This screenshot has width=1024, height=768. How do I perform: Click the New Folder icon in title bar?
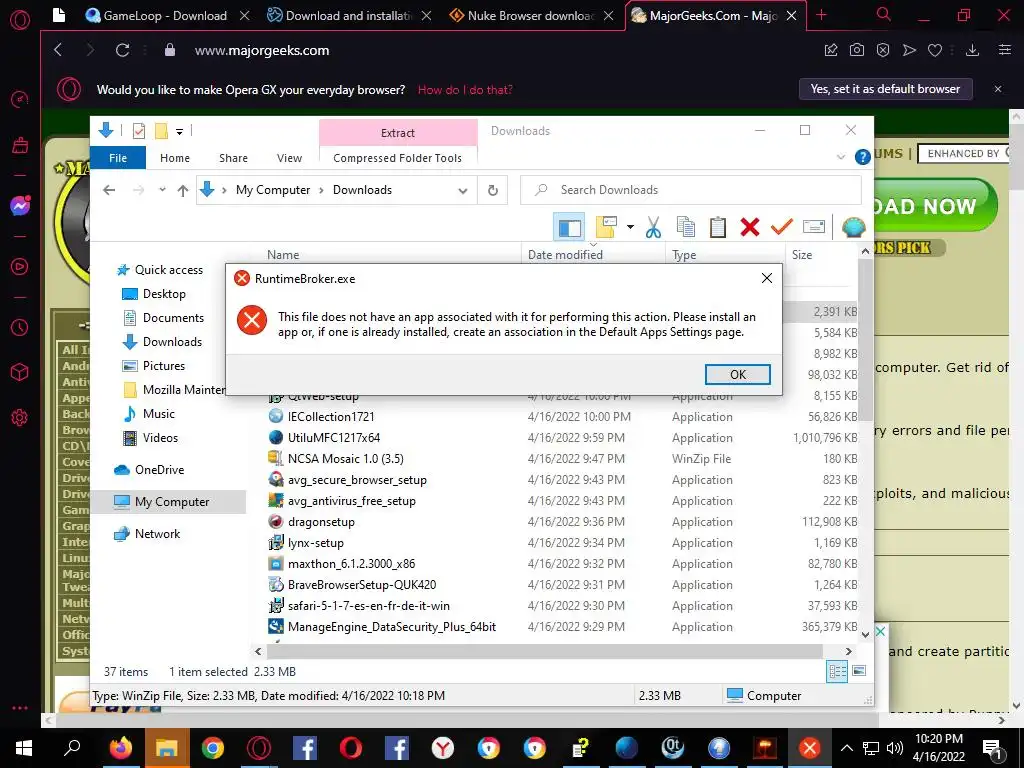pos(161,131)
